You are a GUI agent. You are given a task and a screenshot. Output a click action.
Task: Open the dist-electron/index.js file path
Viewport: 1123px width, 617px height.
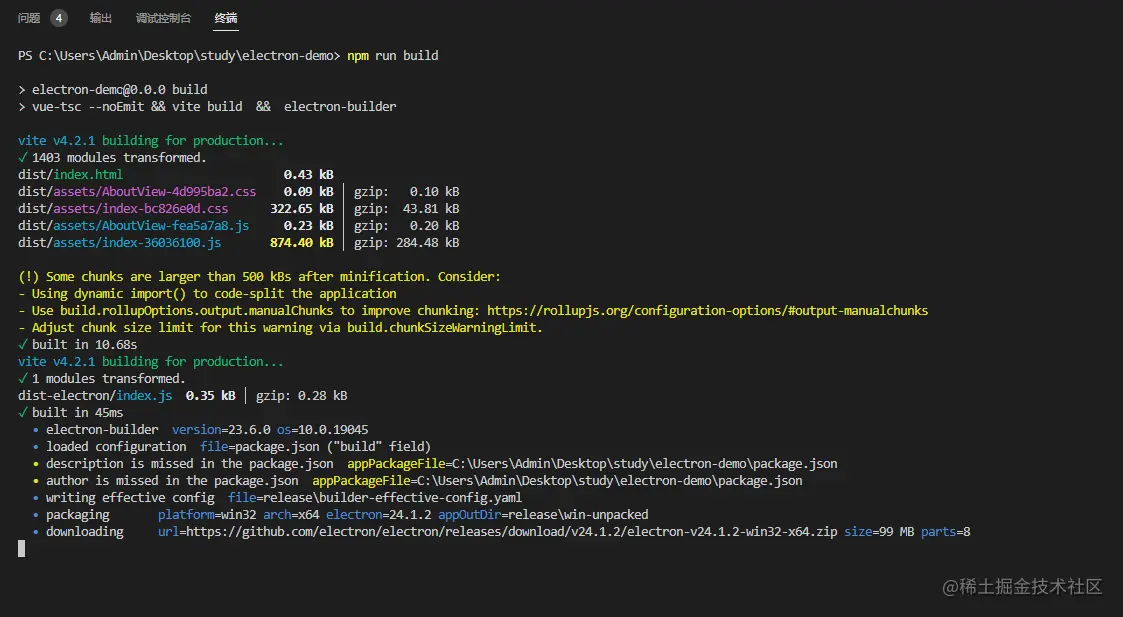tap(94, 396)
